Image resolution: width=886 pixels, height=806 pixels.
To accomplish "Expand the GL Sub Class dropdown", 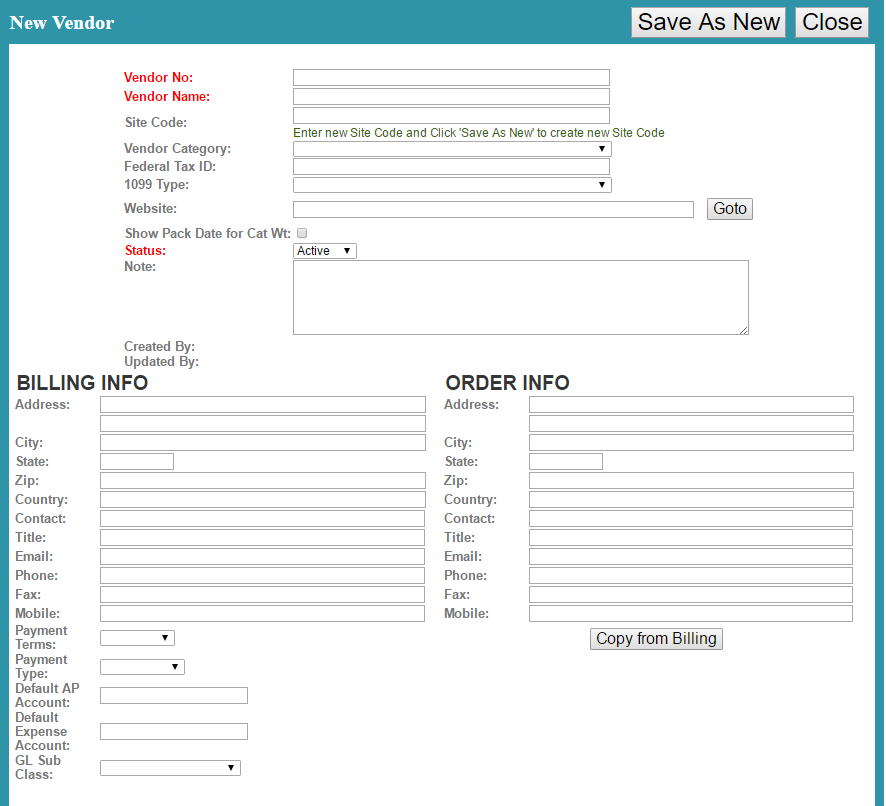I will pyautogui.click(x=170, y=768).
